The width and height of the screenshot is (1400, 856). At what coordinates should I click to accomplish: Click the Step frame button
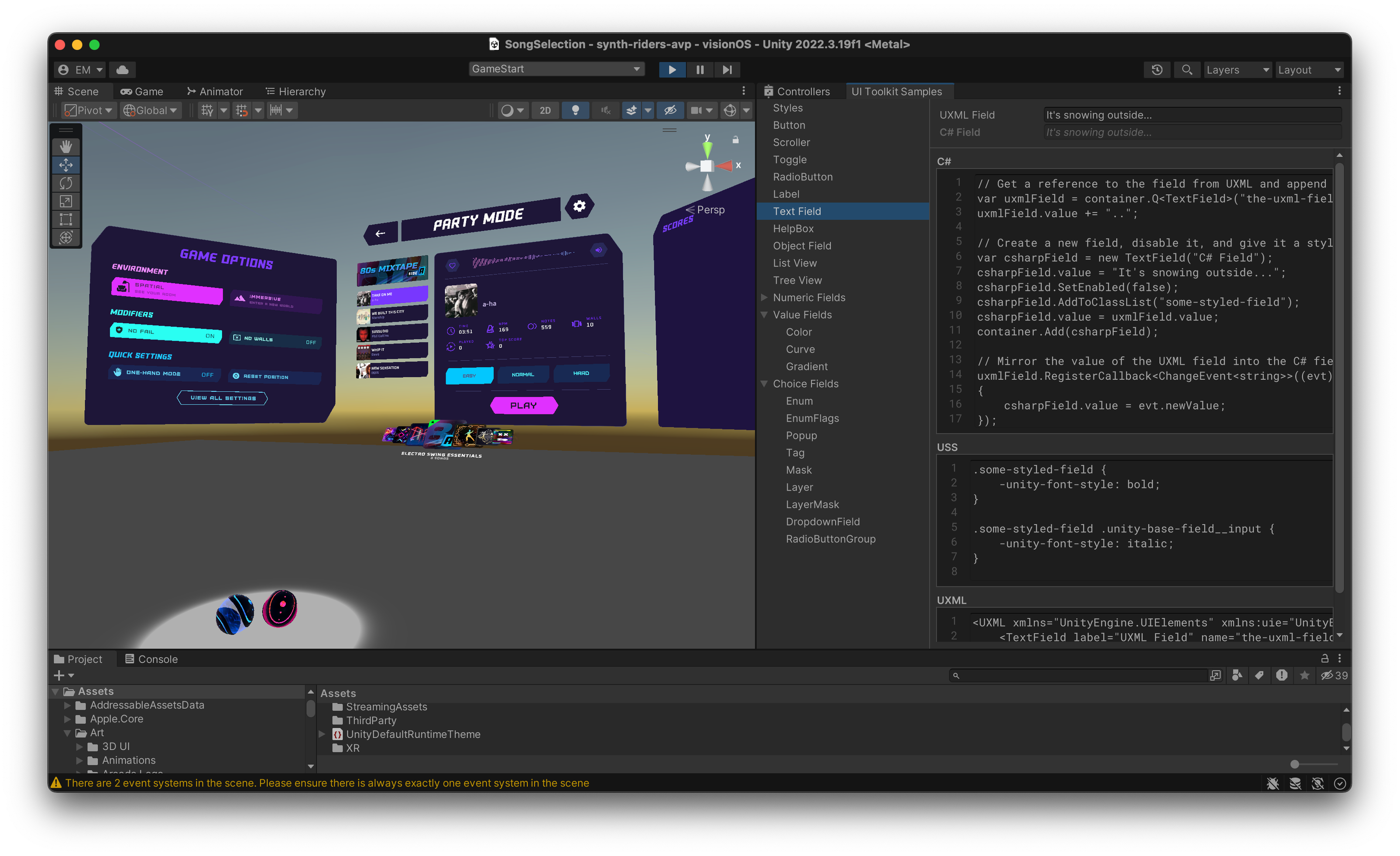[x=727, y=69]
